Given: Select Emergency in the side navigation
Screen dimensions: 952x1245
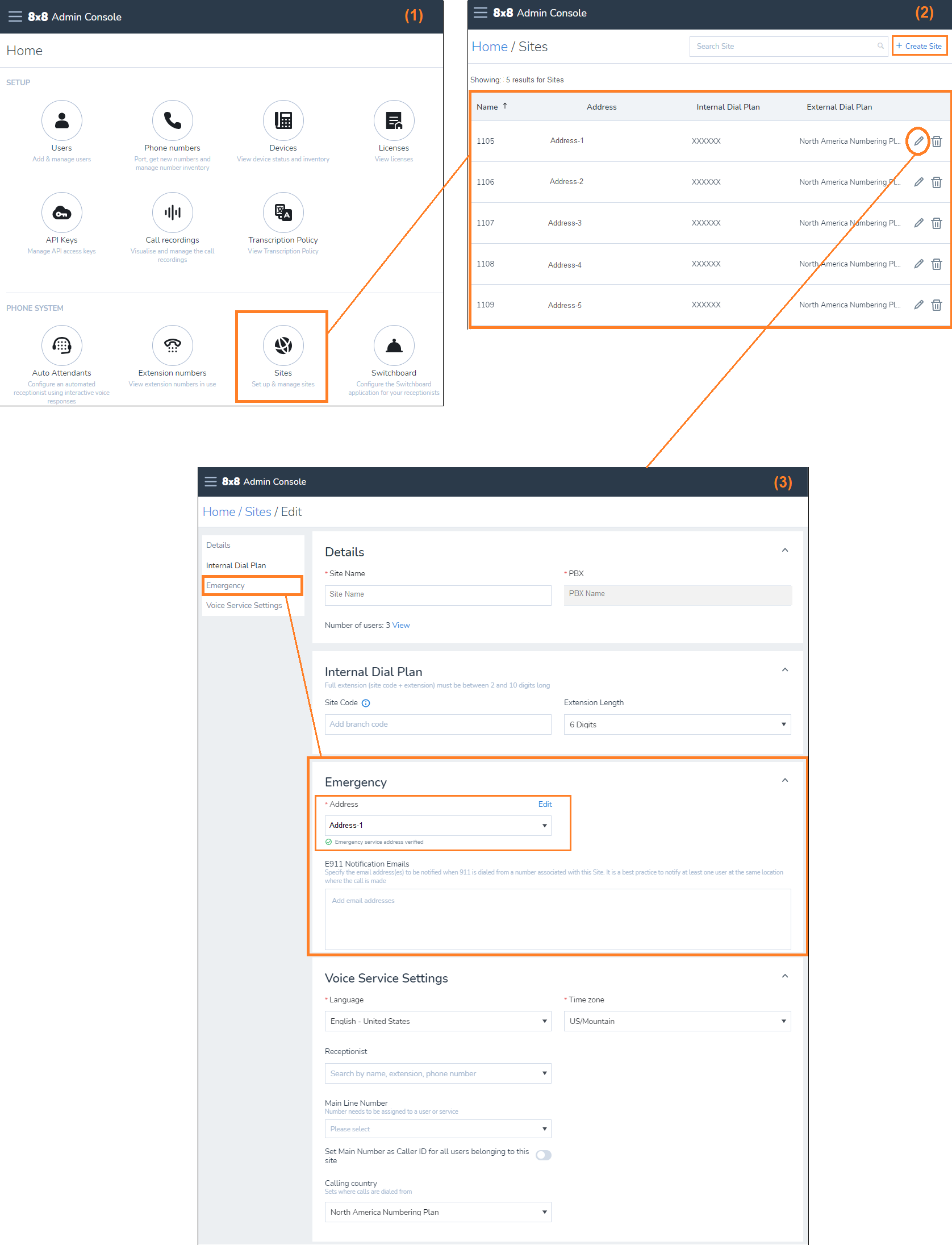Looking at the screenshot, I should pyautogui.click(x=226, y=585).
